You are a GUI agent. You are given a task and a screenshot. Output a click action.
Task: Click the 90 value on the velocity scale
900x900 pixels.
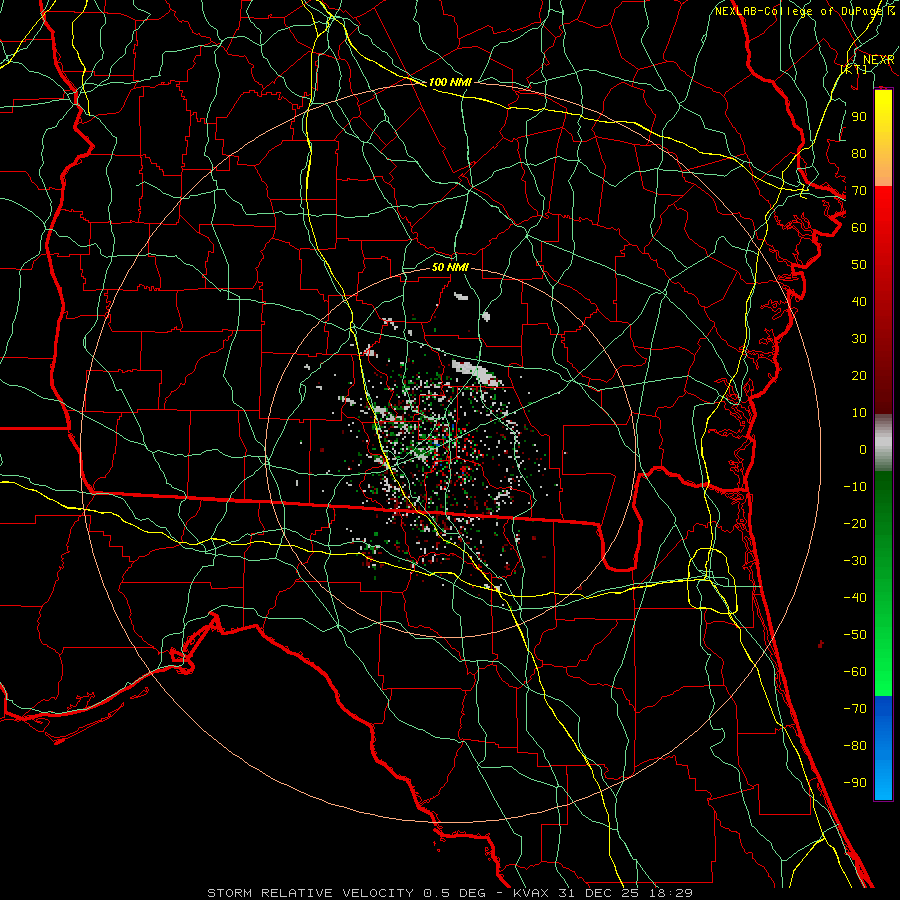click(859, 117)
